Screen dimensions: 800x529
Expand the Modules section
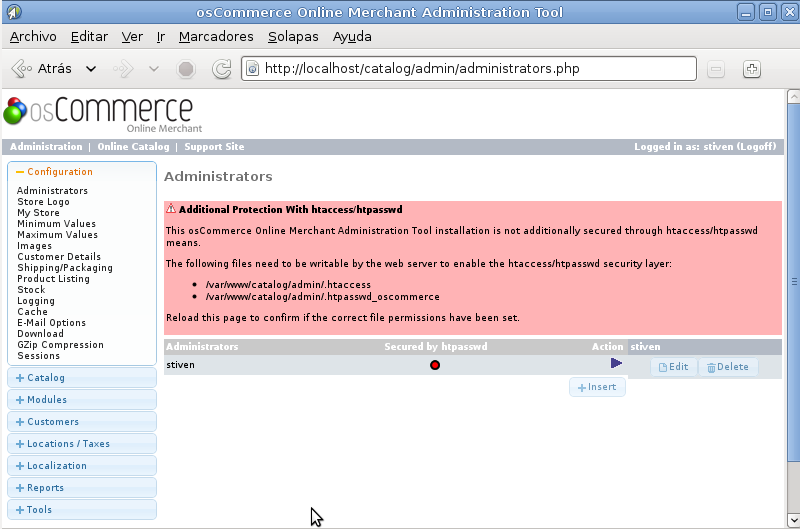click(82, 400)
